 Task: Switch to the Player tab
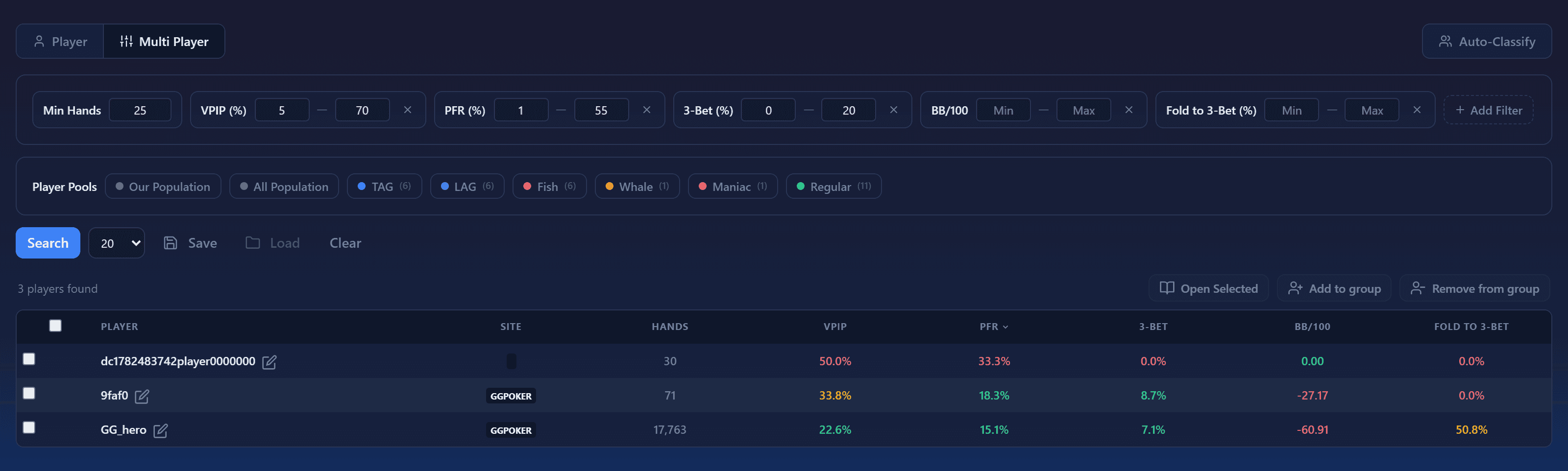60,42
